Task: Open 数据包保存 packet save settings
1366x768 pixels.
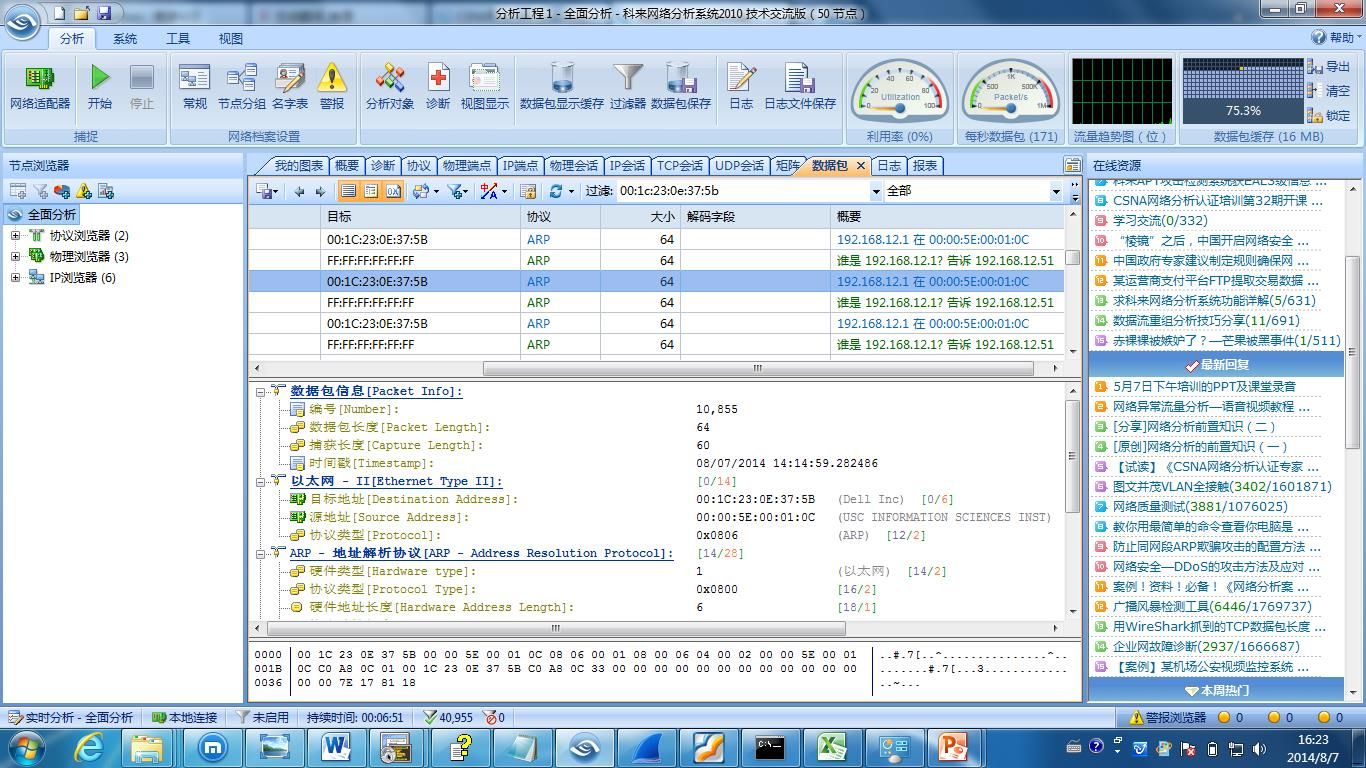Action: point(681,86)
